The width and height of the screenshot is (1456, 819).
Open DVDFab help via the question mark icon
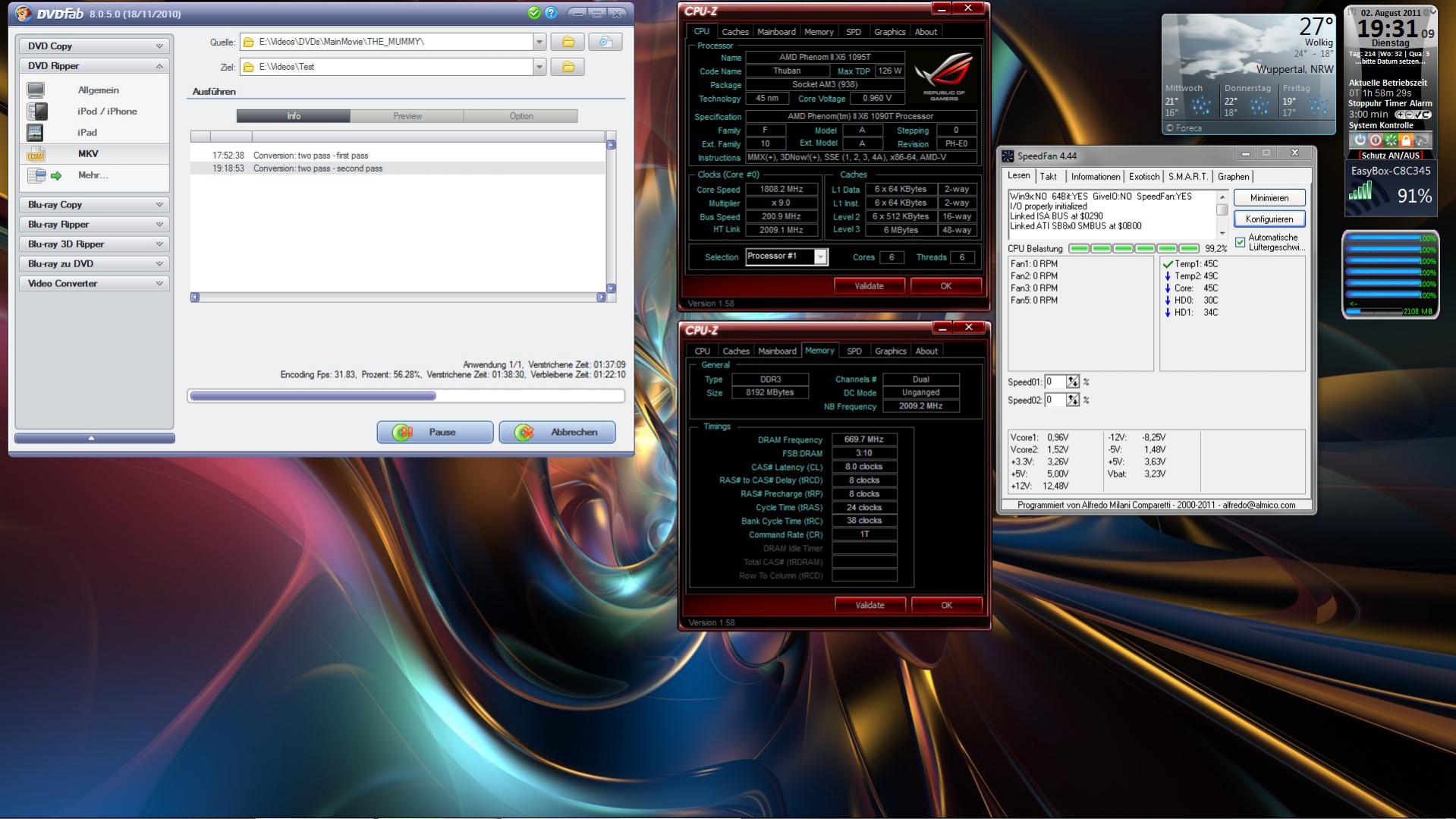(x=552, y=13)
